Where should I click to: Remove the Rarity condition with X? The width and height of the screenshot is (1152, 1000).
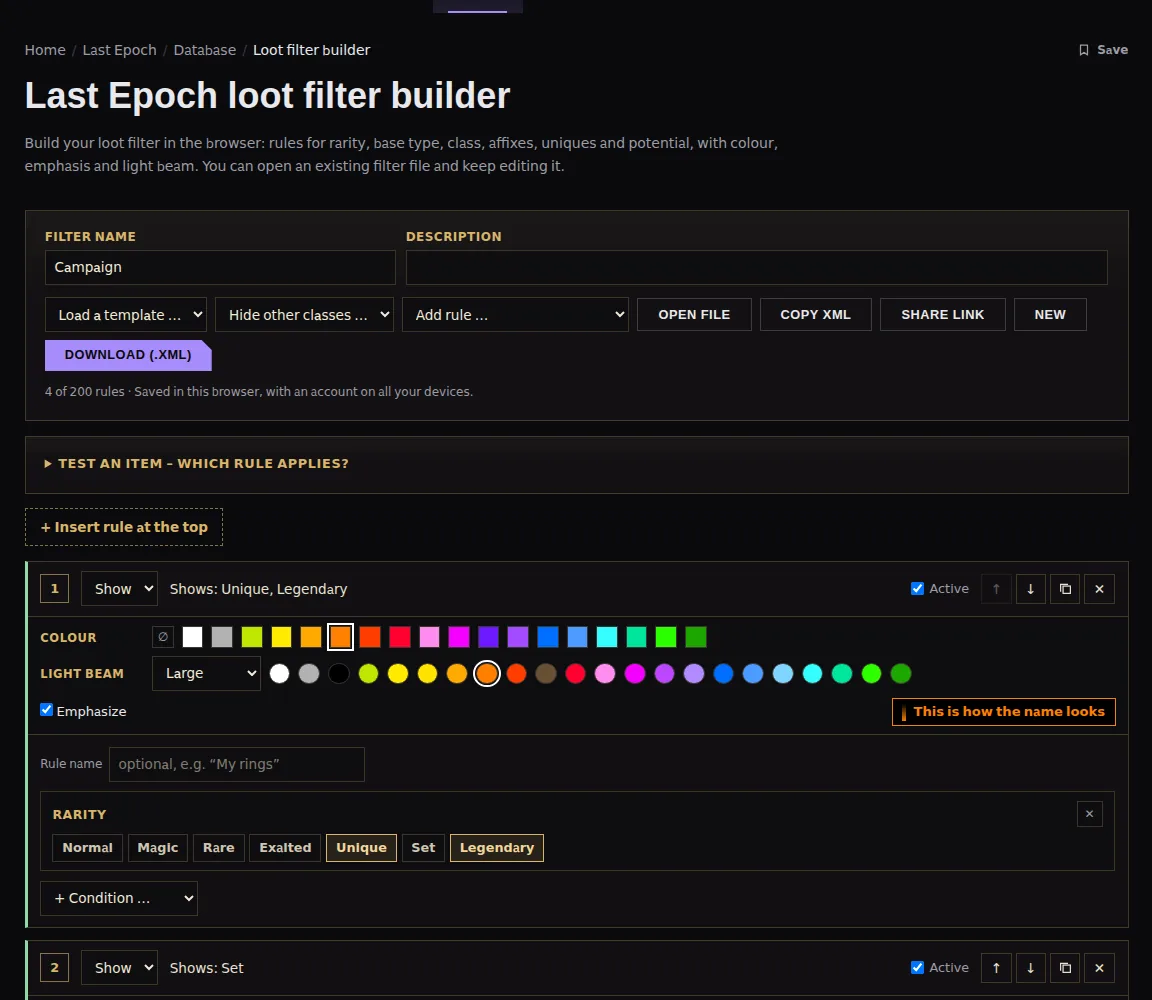tap(1090, 813)
